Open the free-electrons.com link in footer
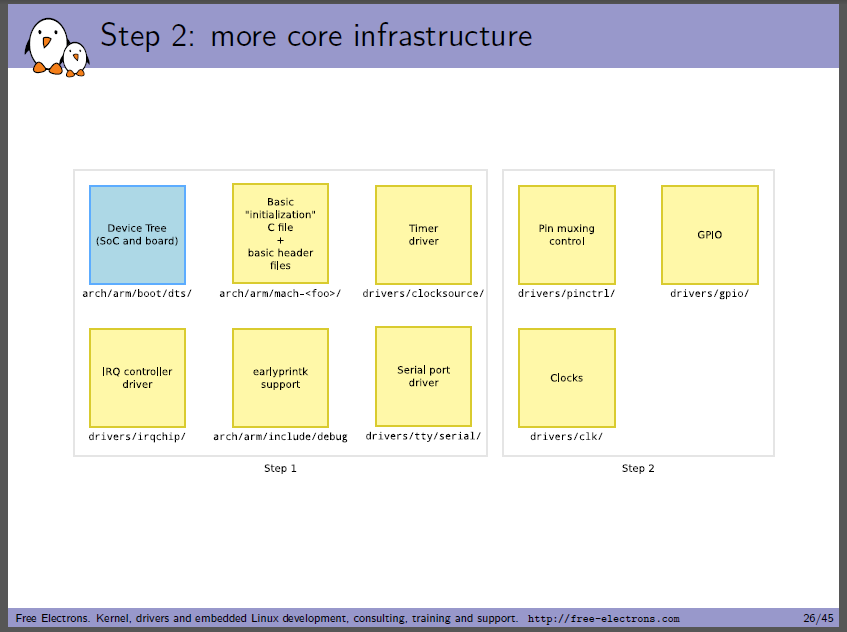Image resolution: width=847 pixels, height=632 pixels. 603,619
